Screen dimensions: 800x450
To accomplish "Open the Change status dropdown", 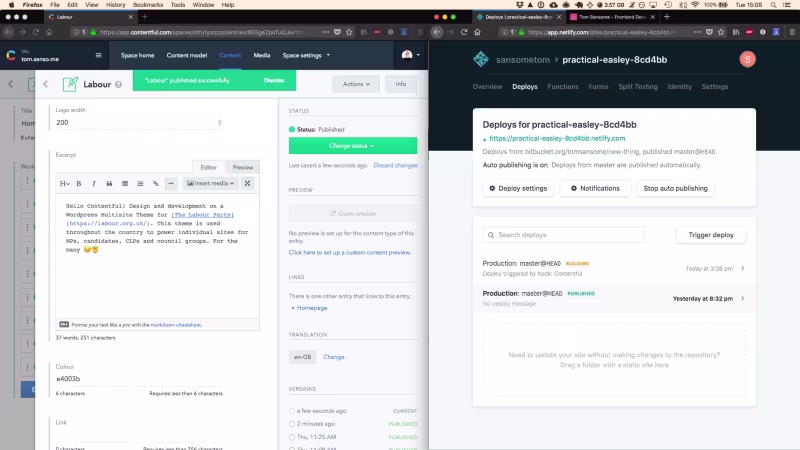I will (353, 145).
